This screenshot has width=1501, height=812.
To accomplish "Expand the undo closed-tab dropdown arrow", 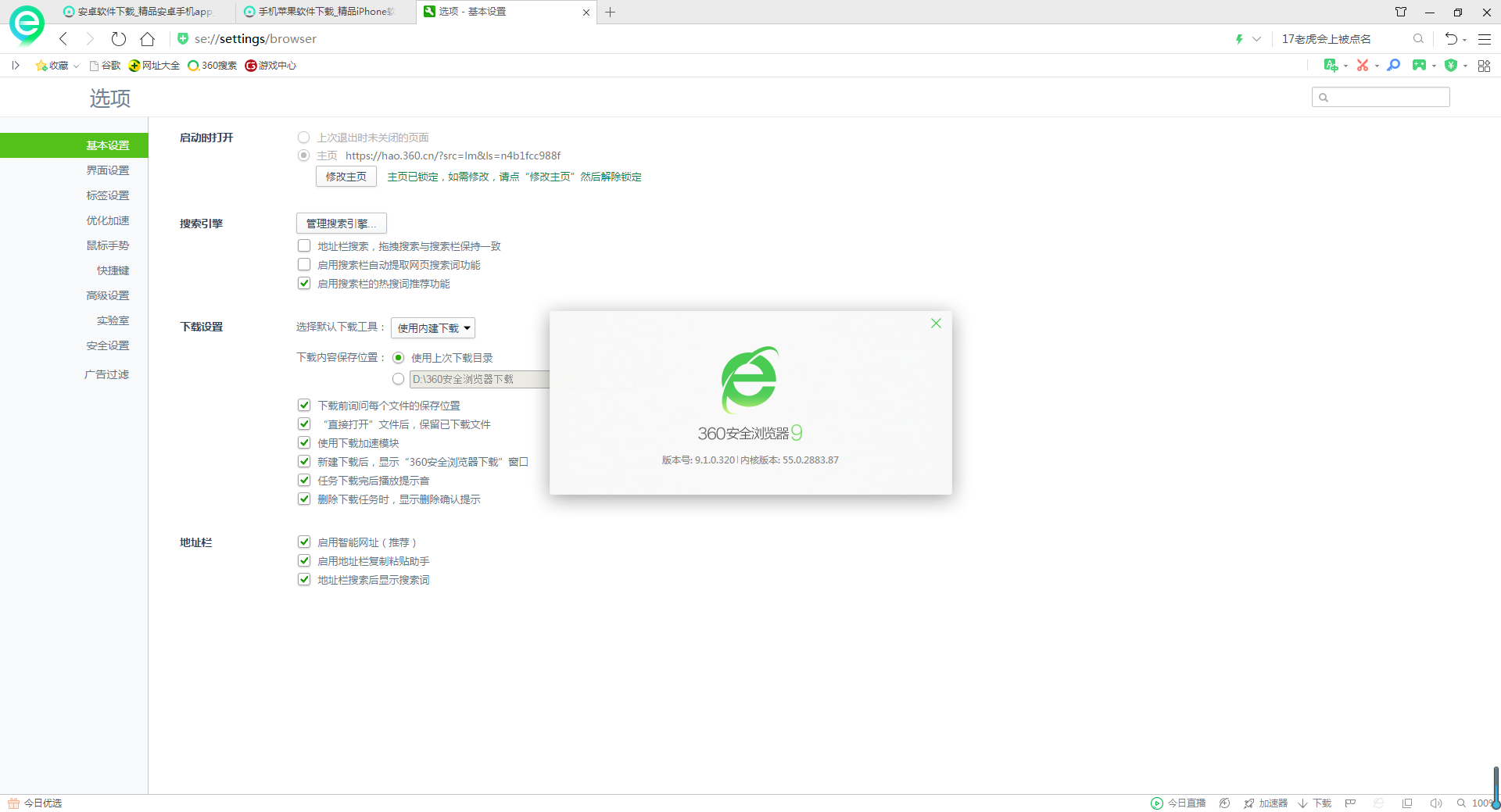I will click(1464, 40).
